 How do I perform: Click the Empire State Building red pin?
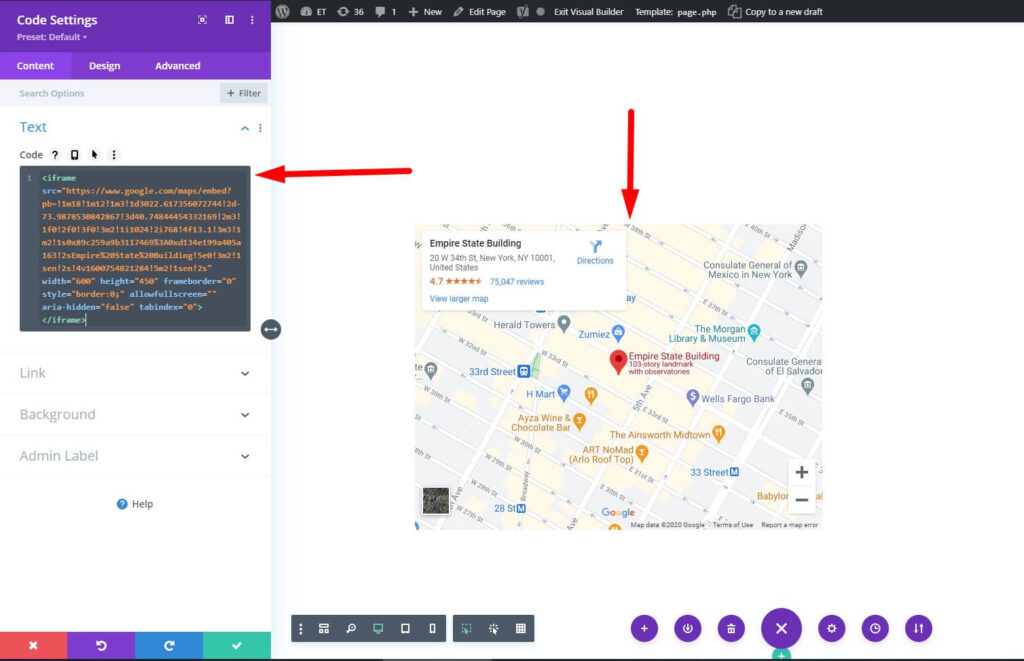coord(618,361)
